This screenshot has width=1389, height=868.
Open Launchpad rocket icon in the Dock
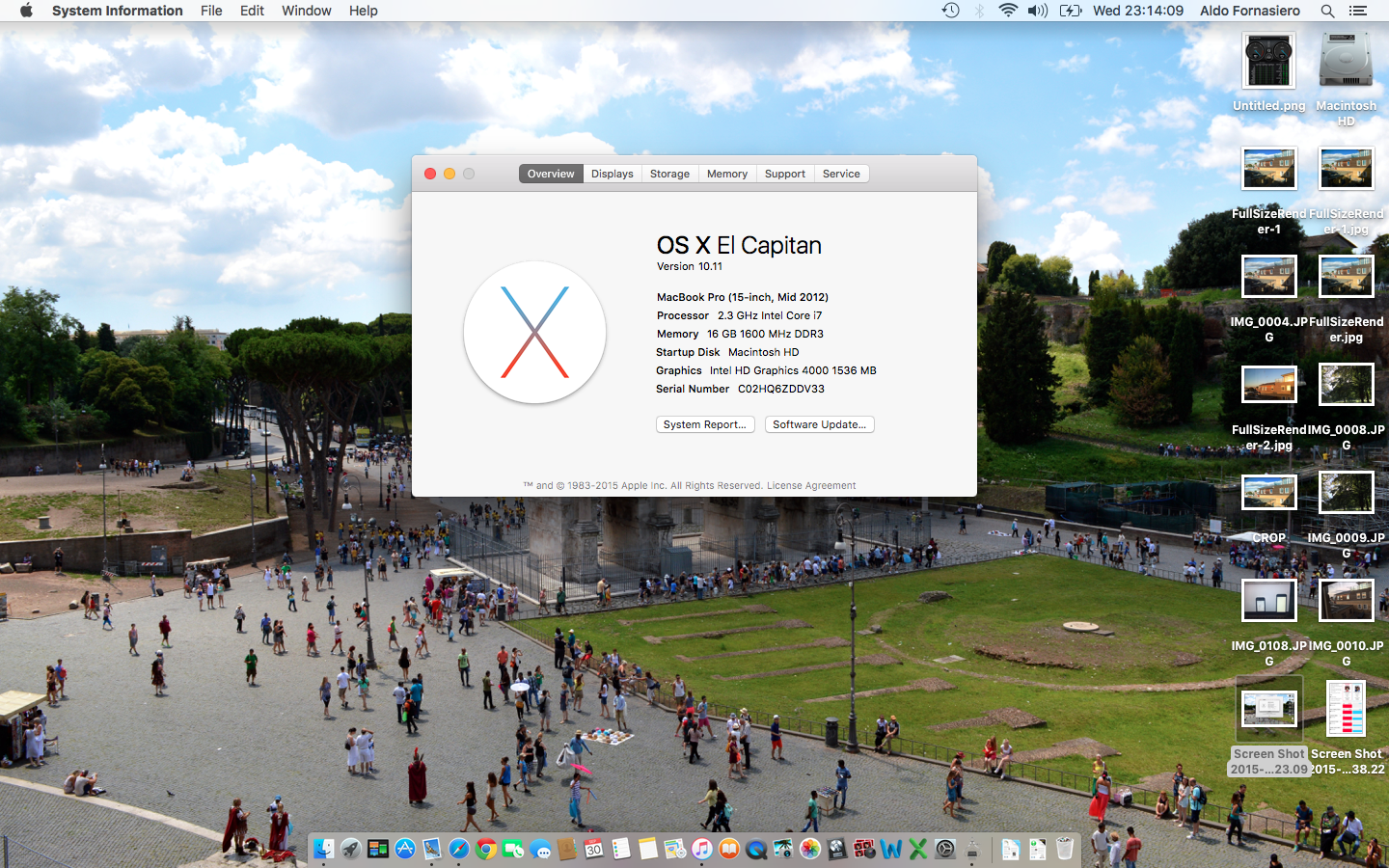[350, 849]
